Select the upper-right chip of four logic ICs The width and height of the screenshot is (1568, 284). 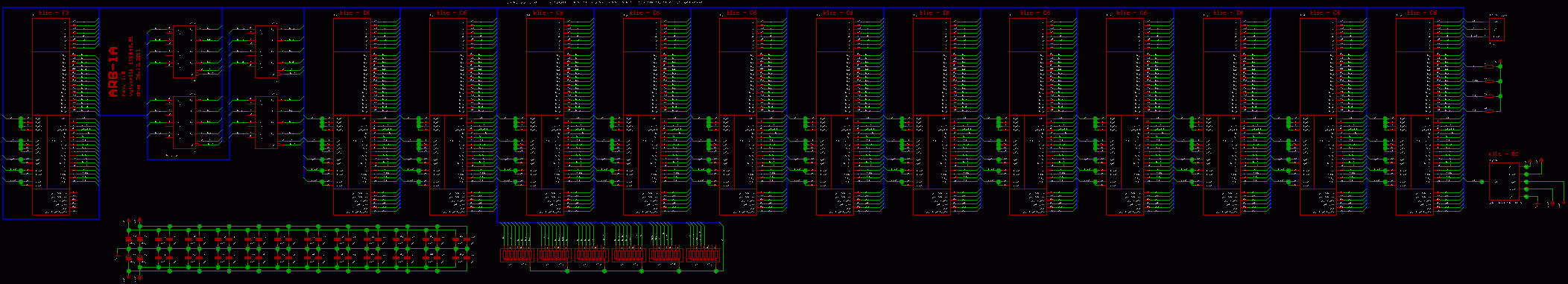(267, 51)
